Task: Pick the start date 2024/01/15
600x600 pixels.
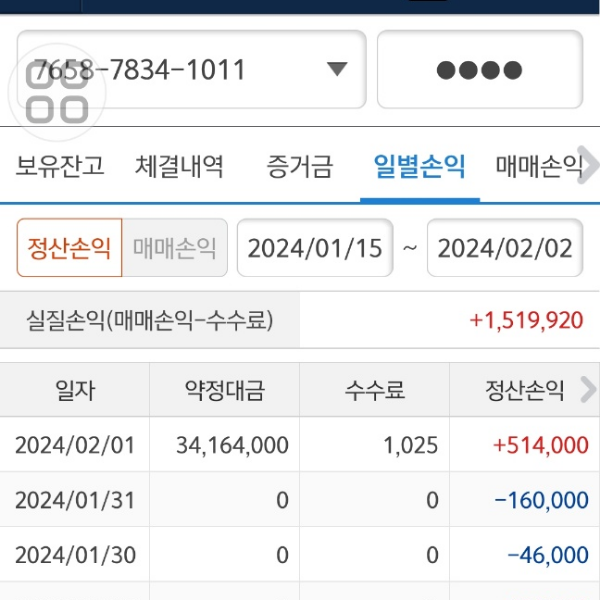Action: tap(315, 248)
